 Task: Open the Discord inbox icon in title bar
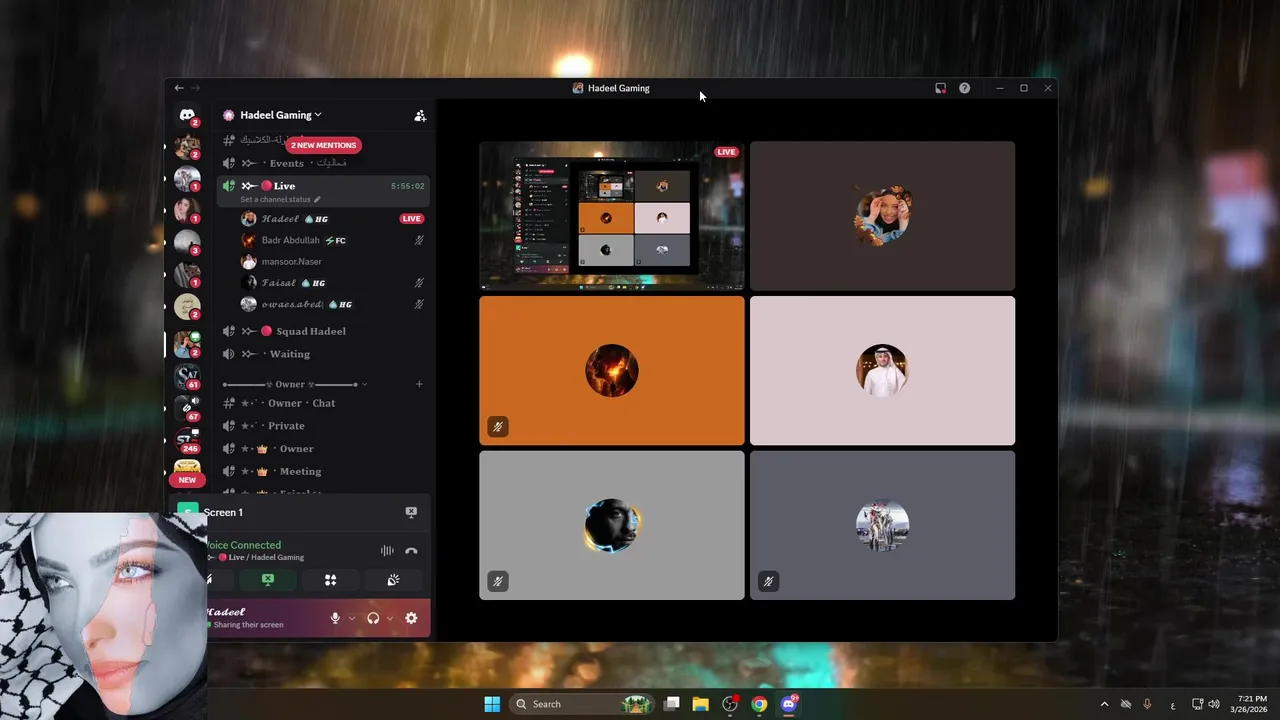click(940, 88)
